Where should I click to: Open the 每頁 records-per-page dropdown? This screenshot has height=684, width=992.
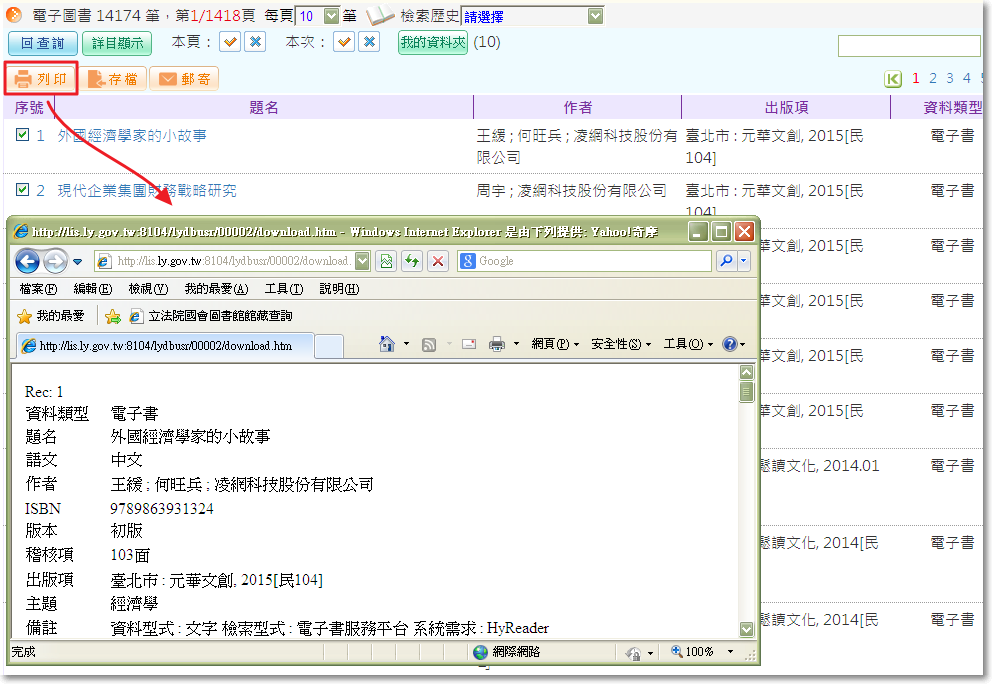click(331, 16)
